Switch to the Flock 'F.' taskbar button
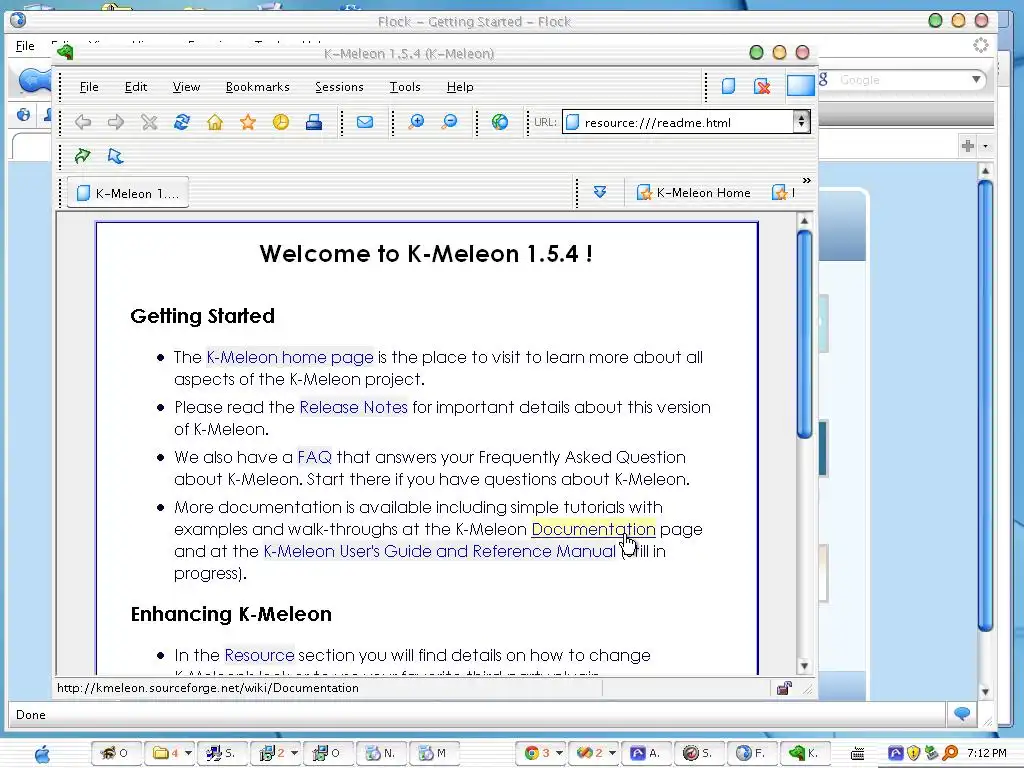Viewport: 1024px width, 768px height. [751, 753]
